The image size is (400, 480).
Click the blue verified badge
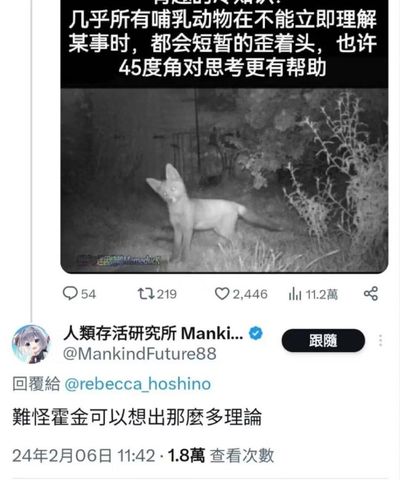(256, 333)
